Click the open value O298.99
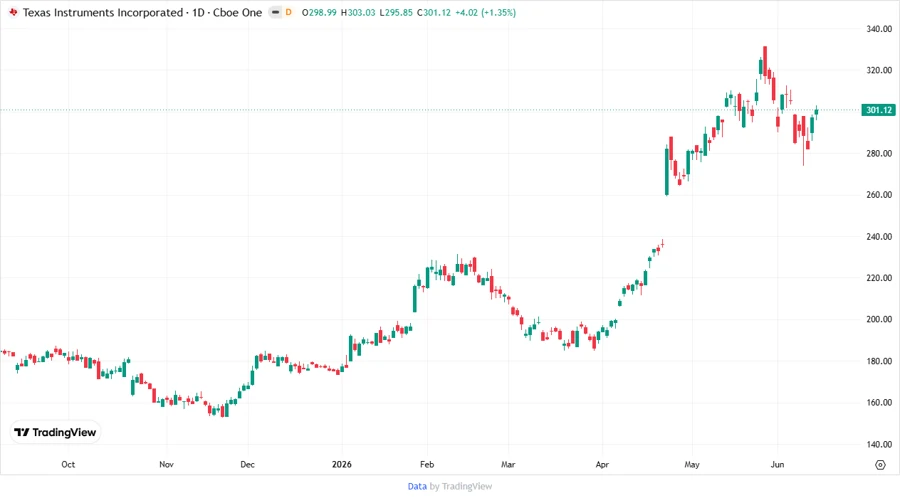This screenshot has width=900, height=498. coord(319,12)
